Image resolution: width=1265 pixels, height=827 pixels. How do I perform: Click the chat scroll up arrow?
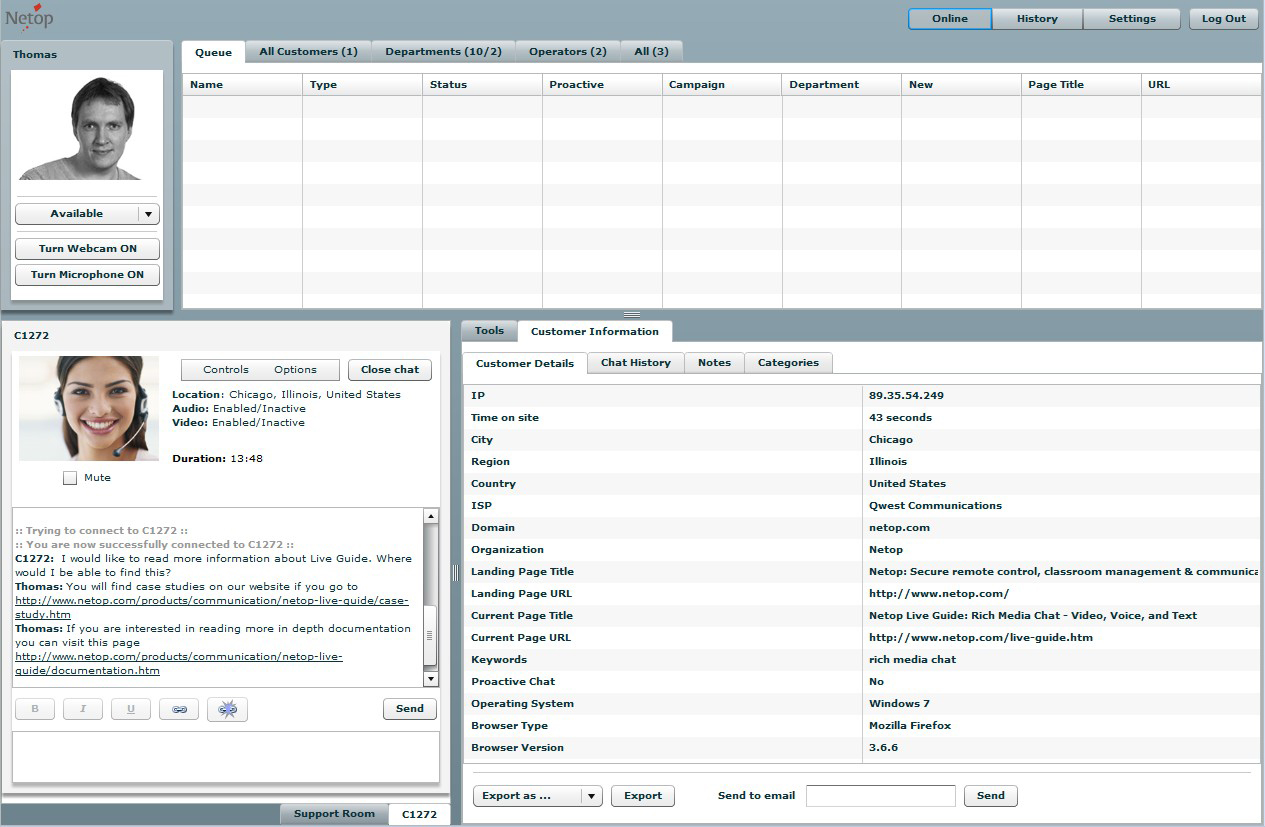click(x=431, y=517)
